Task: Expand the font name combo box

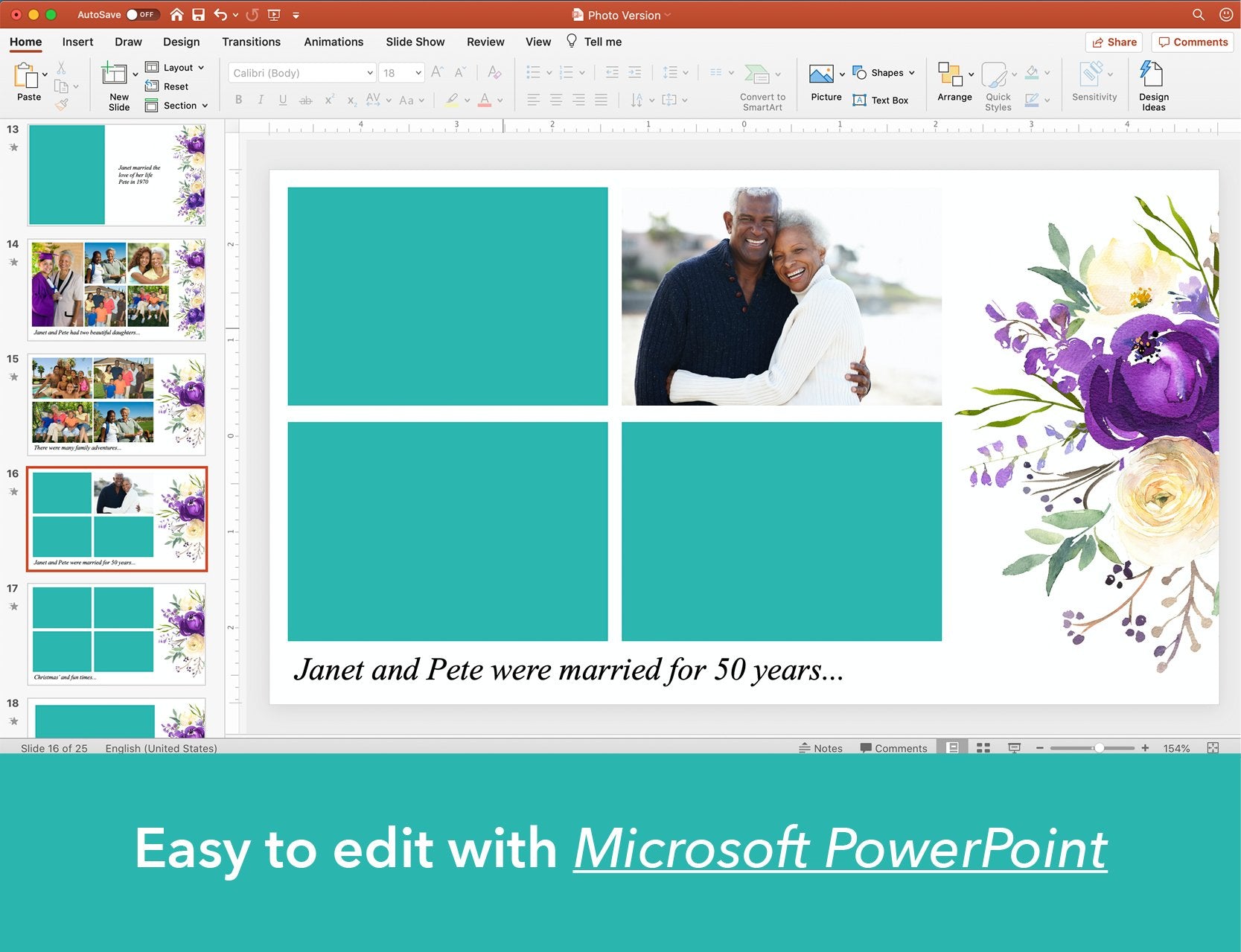Action: (369, 73)
